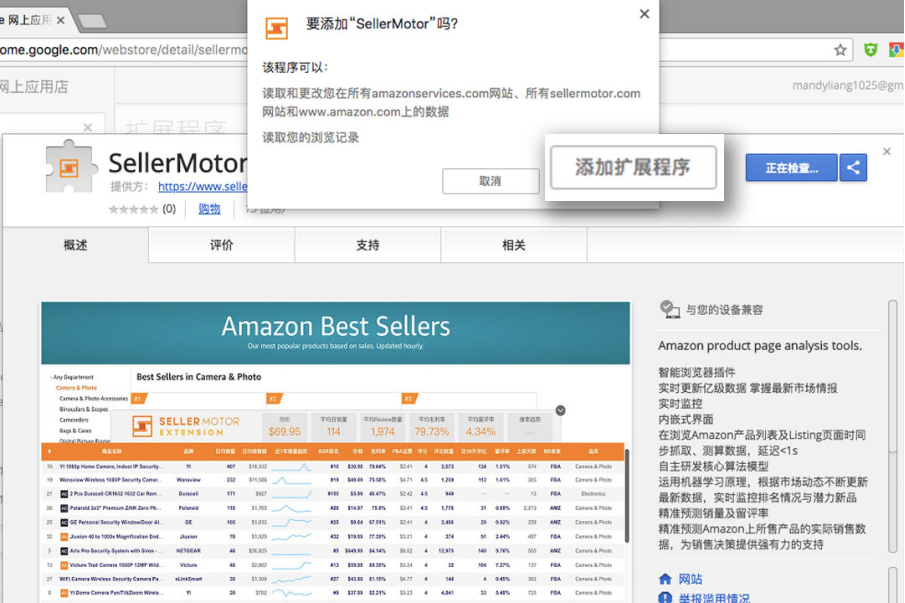Click the clear X in the store search box
The height and width of the screenshot is (603, 905).
point(88,127)
